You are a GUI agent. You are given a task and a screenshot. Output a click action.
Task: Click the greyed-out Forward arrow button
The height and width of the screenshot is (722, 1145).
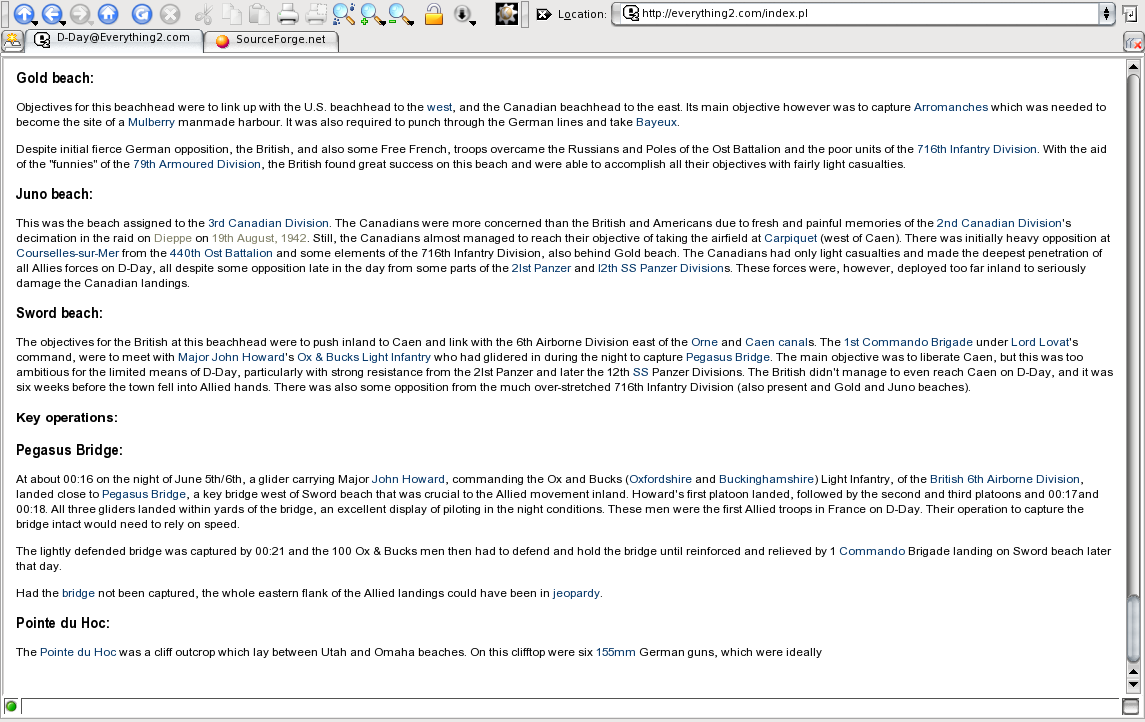(80, 13)
